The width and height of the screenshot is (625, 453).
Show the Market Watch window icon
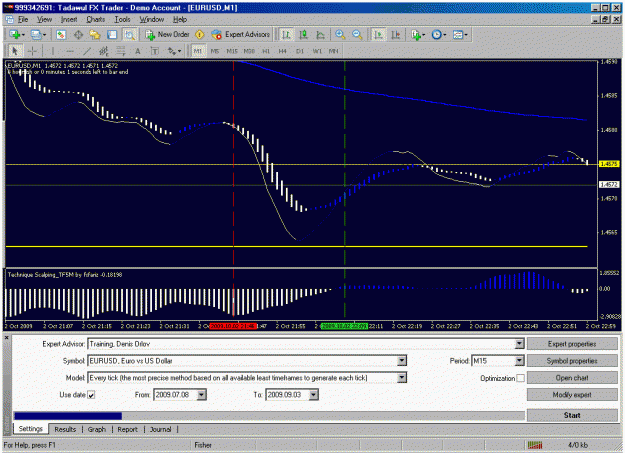coord(61,35)
